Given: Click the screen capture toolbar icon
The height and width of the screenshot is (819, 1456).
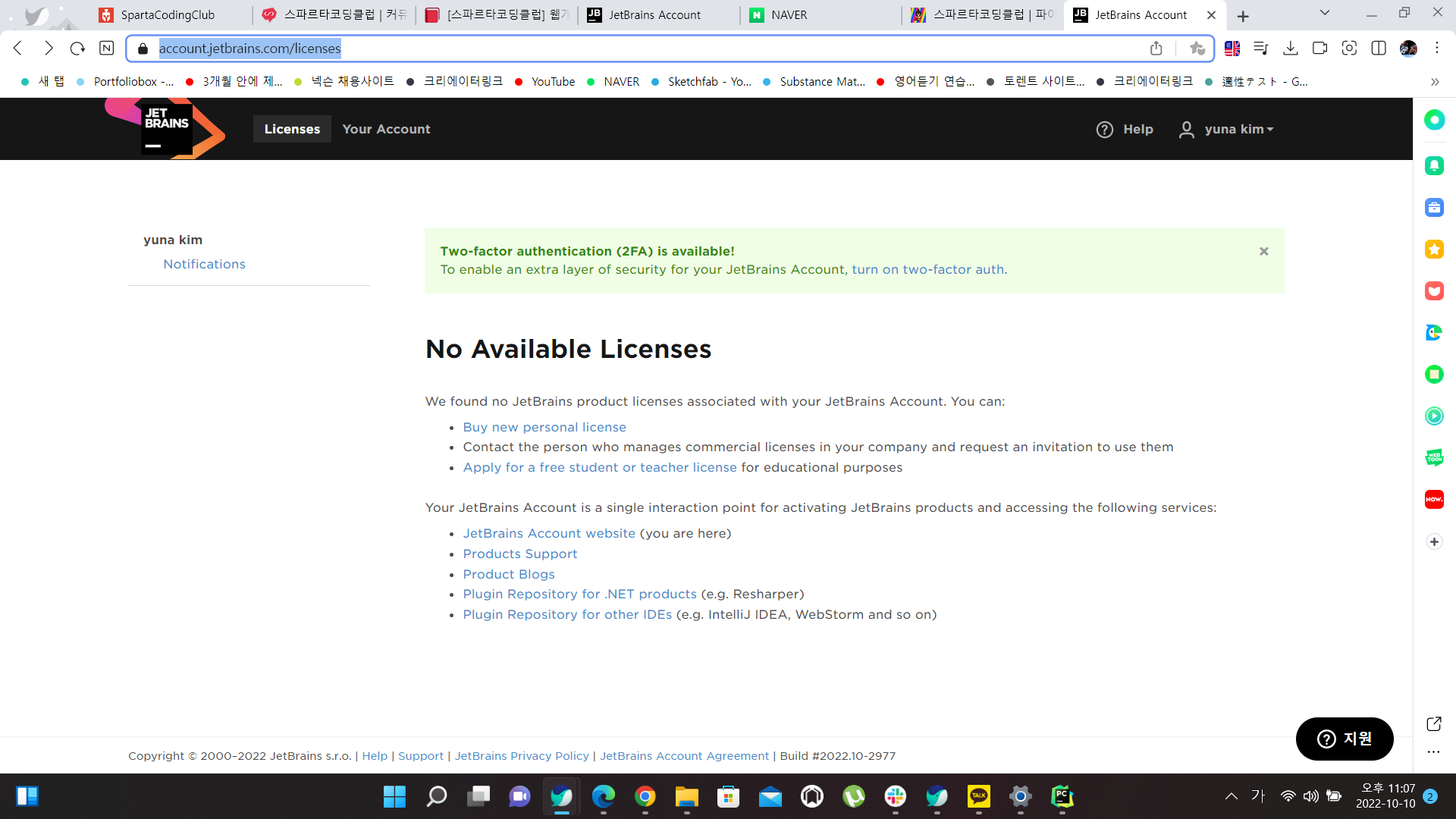Looking at the screenshot, I should [x=1349, y=49].
